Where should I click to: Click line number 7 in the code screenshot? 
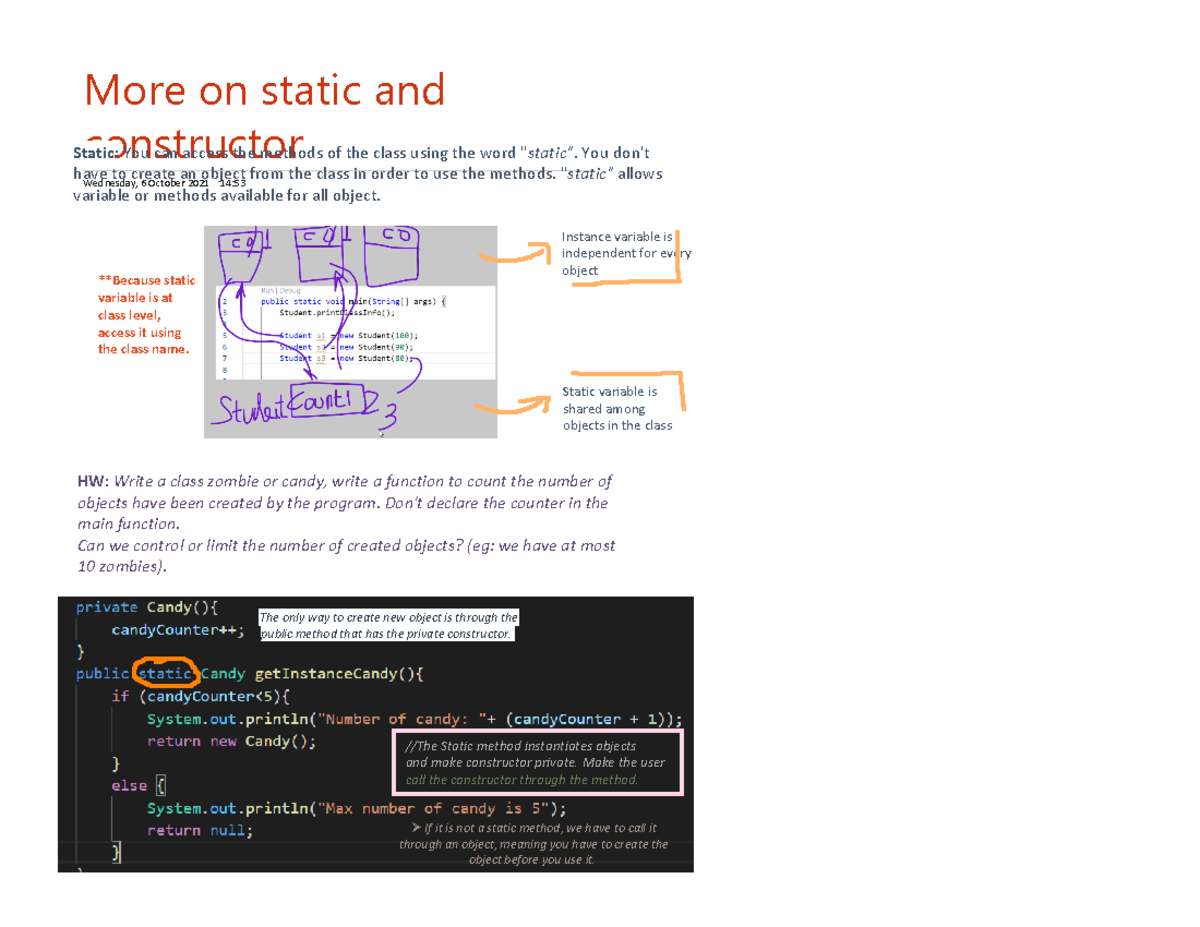pos(225,358)
